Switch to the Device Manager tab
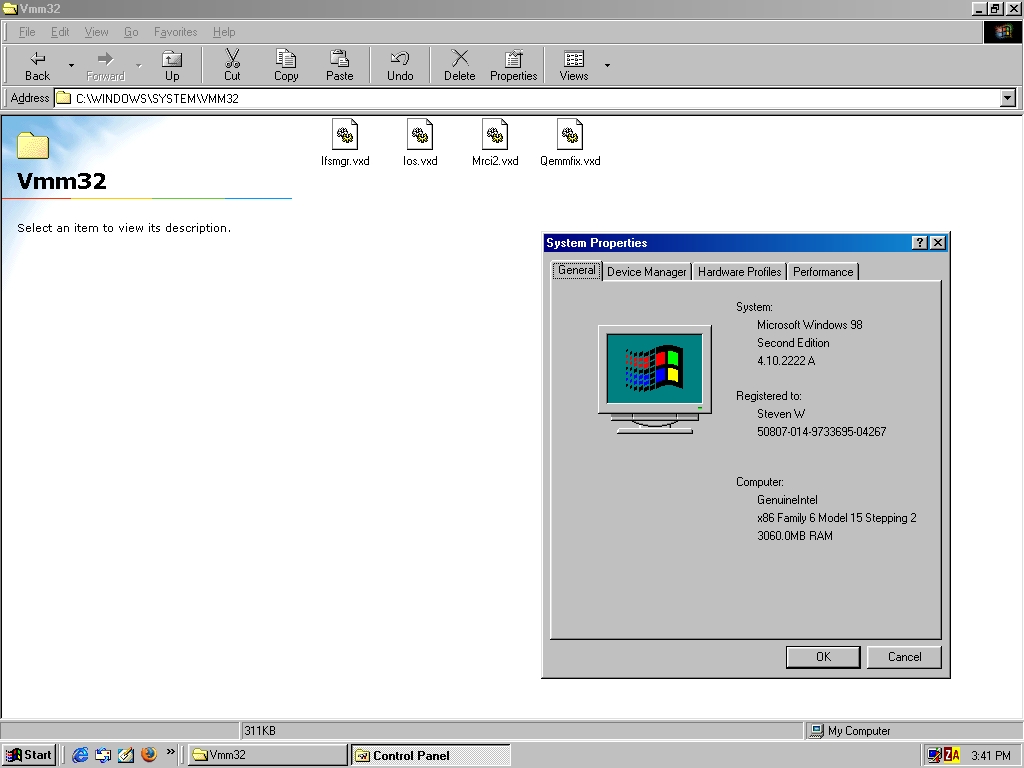Screen dimensions: 1024x768 647,272
